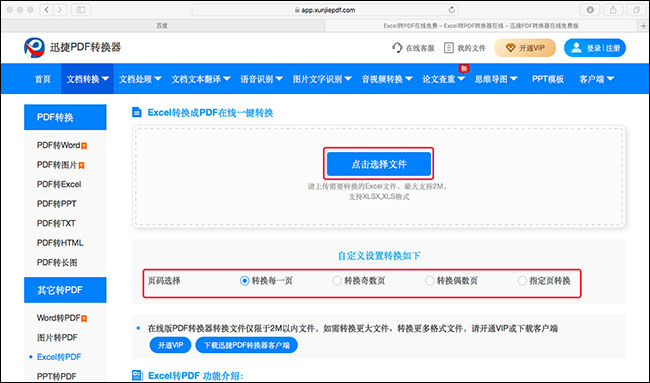This screenshot has width=650, height=383.
Task: Click the bookmark badge next to Word转PDF
Action: (x=84, y=319)
